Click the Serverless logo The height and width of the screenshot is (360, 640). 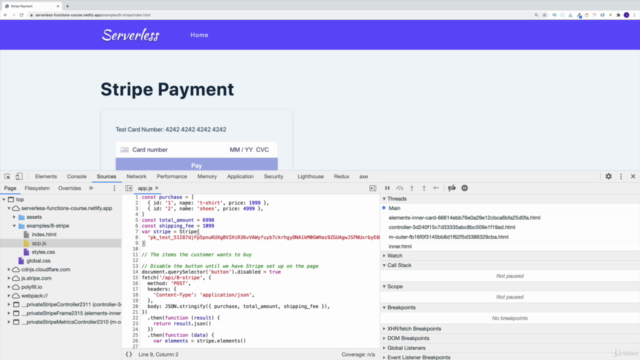(x=131, y=35)
